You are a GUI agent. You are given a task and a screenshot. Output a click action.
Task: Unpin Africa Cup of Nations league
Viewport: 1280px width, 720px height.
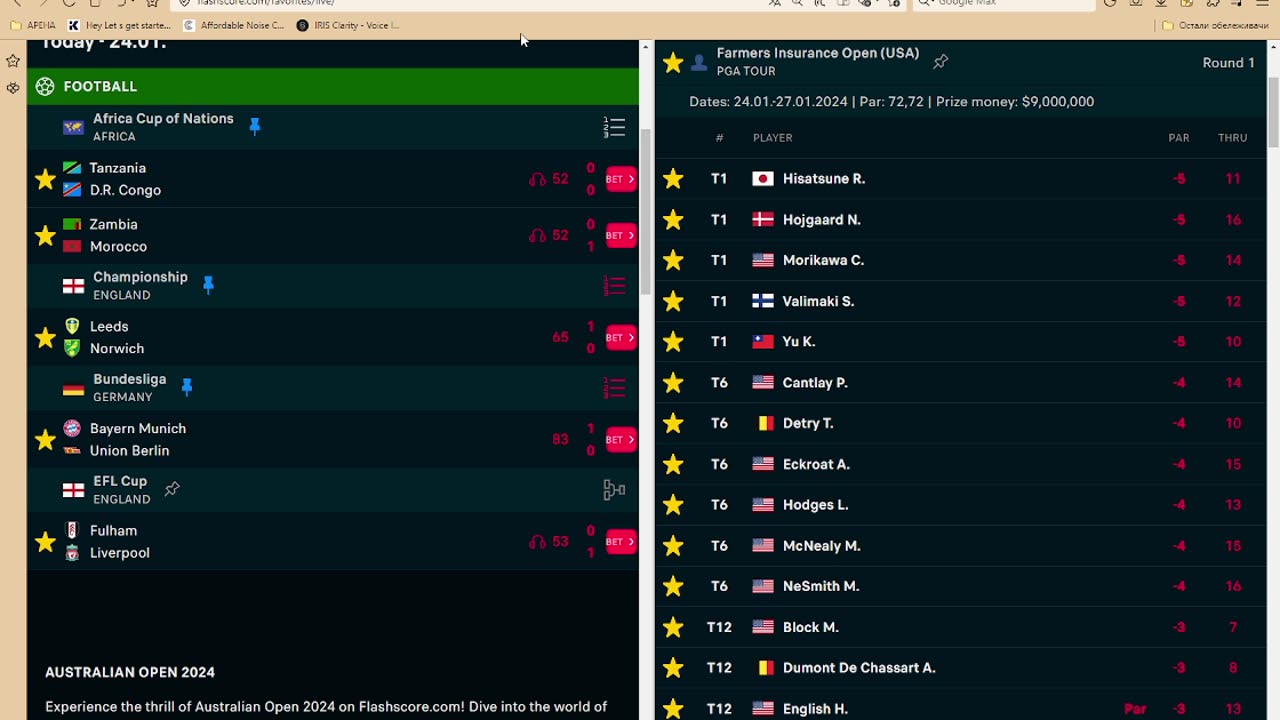[254, 126]
